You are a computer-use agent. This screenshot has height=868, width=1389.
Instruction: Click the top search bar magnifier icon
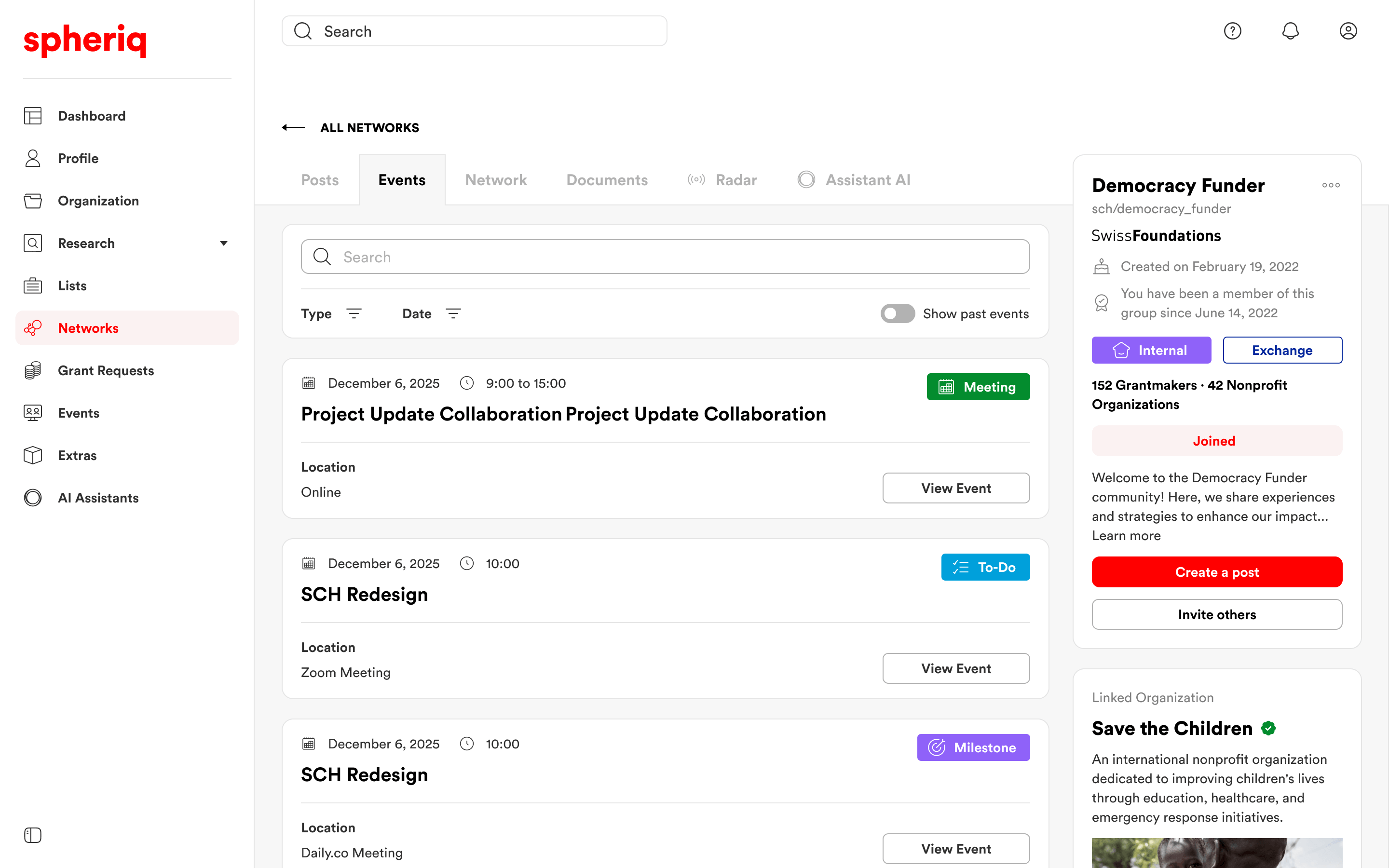click(x=302, y=31)
